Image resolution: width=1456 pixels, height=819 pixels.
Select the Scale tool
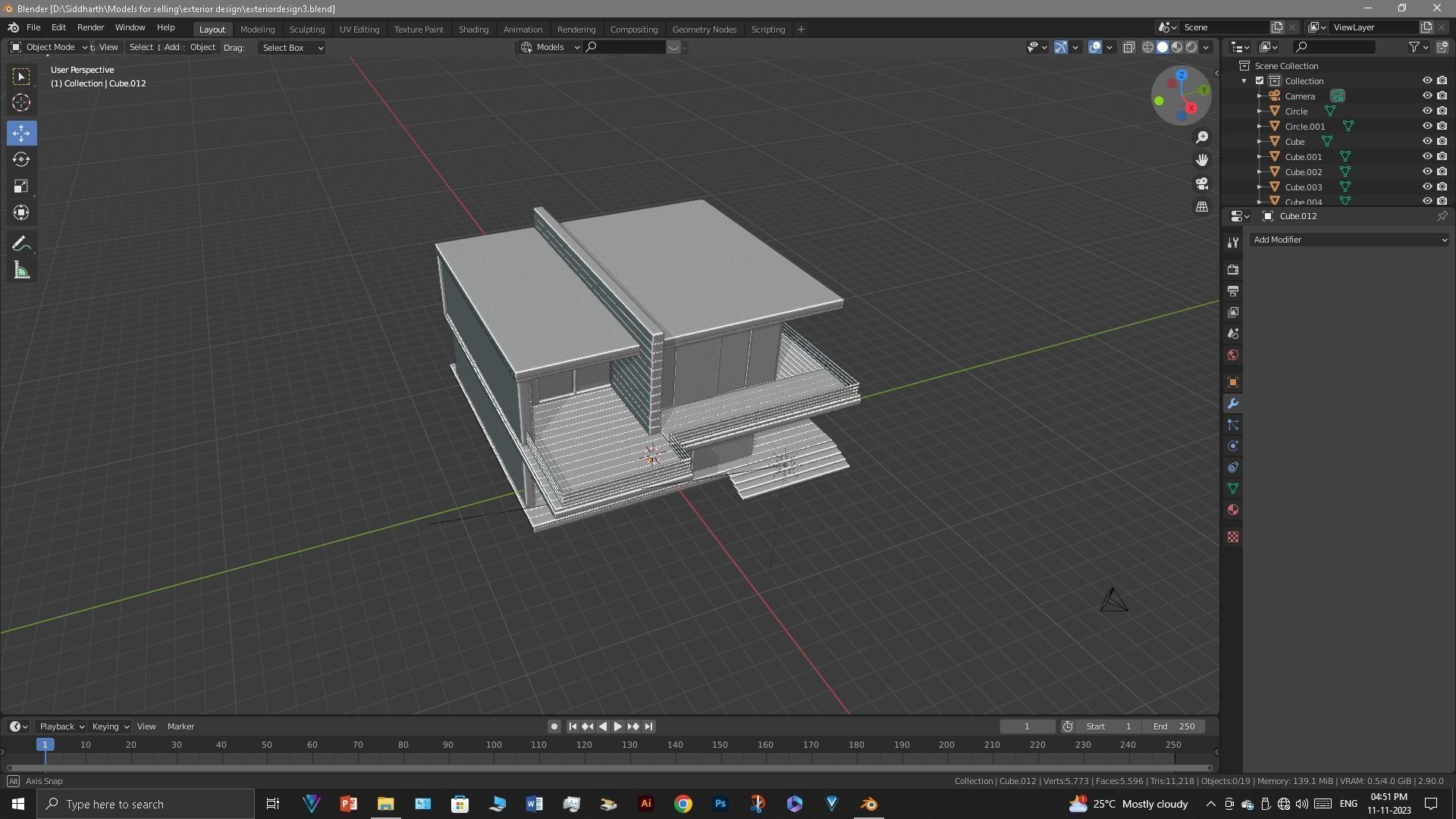[x=21, y=186]
